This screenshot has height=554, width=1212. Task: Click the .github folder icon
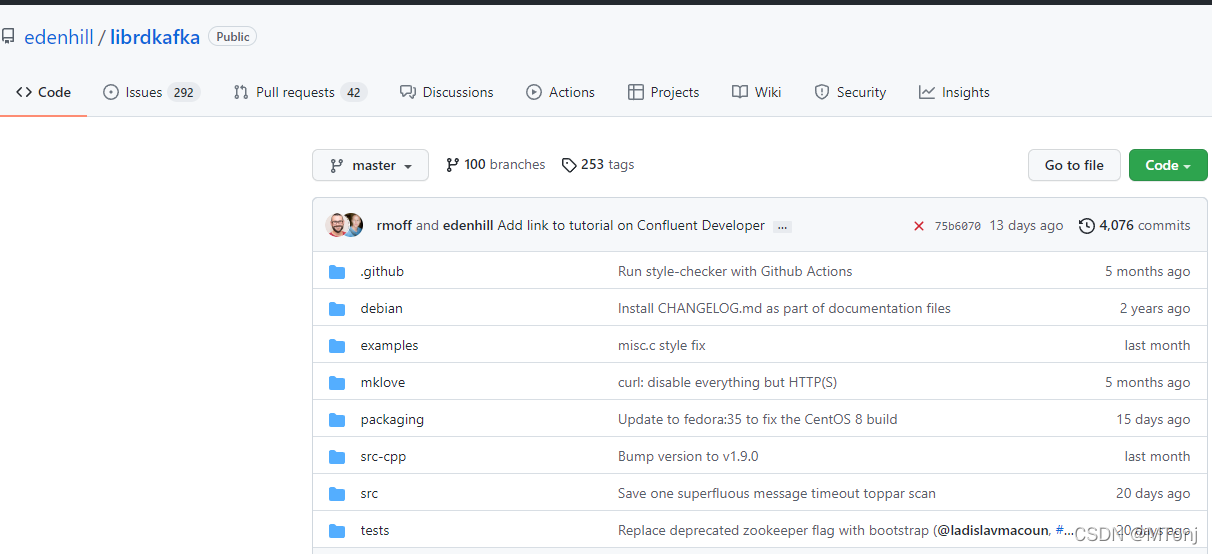click(337, 272)
